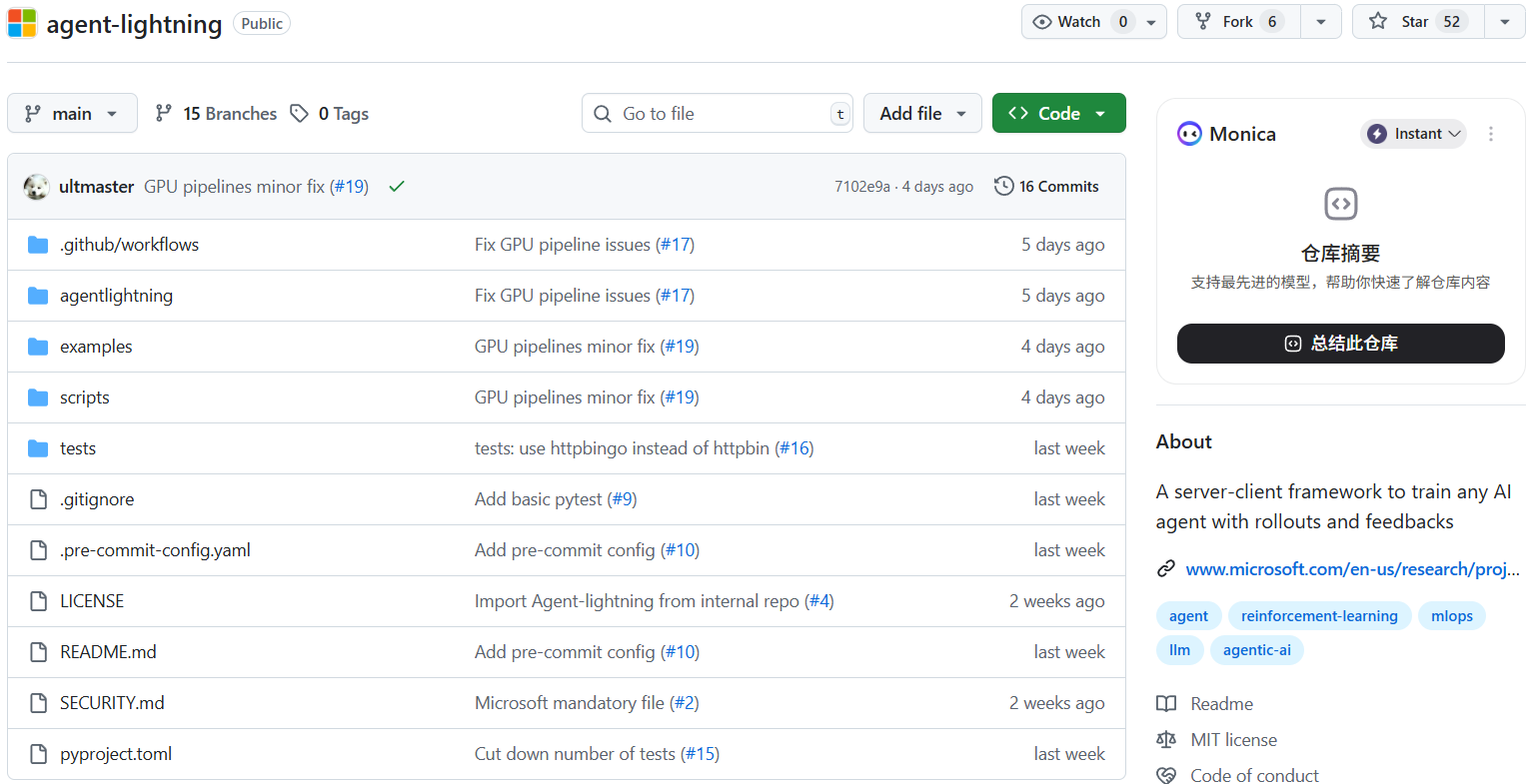Open the pyproject.toml file name

116,754
